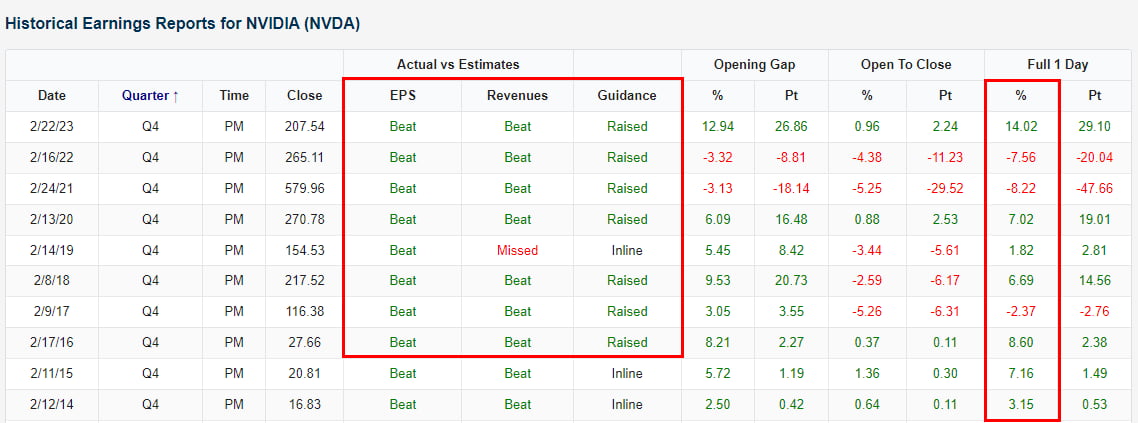Click the Revenues column header
Screen dimensions: 1138x423
click(517, 95)
